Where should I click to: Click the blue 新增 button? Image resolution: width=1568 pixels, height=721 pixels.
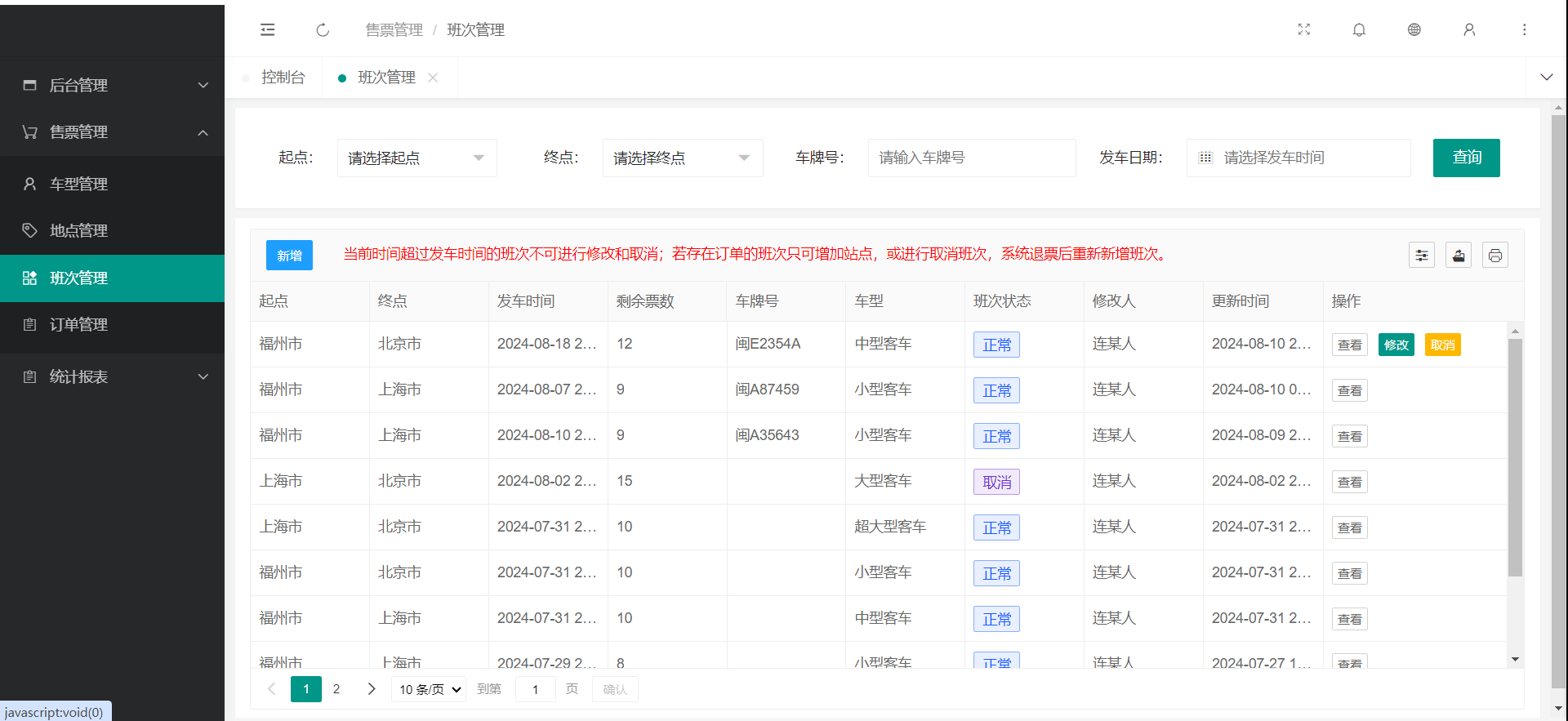pos(289,256)
